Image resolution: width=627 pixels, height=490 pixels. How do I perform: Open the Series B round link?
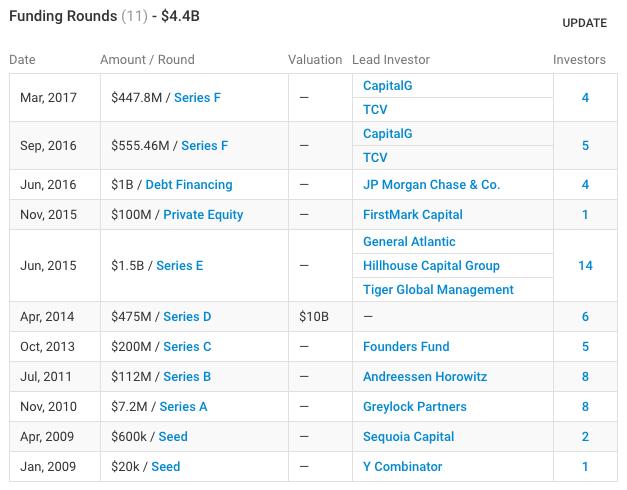(187, 377)
